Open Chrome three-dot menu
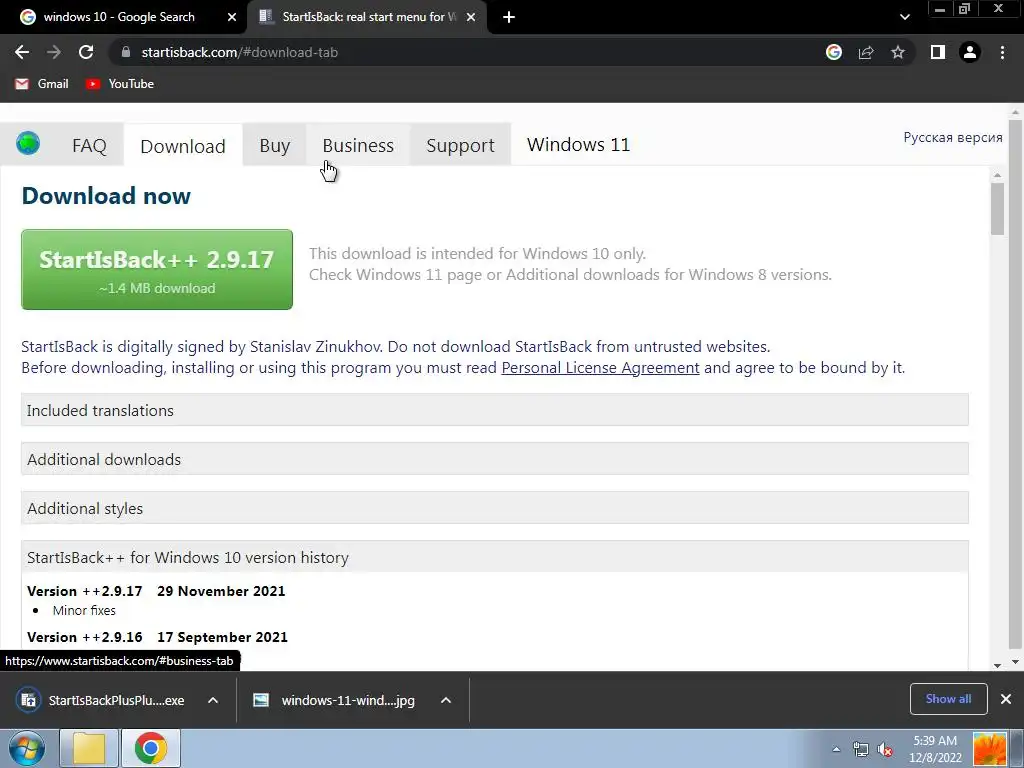This screenshot has width=1024, height=768. pyautogui.click(x=1002, y=52)
